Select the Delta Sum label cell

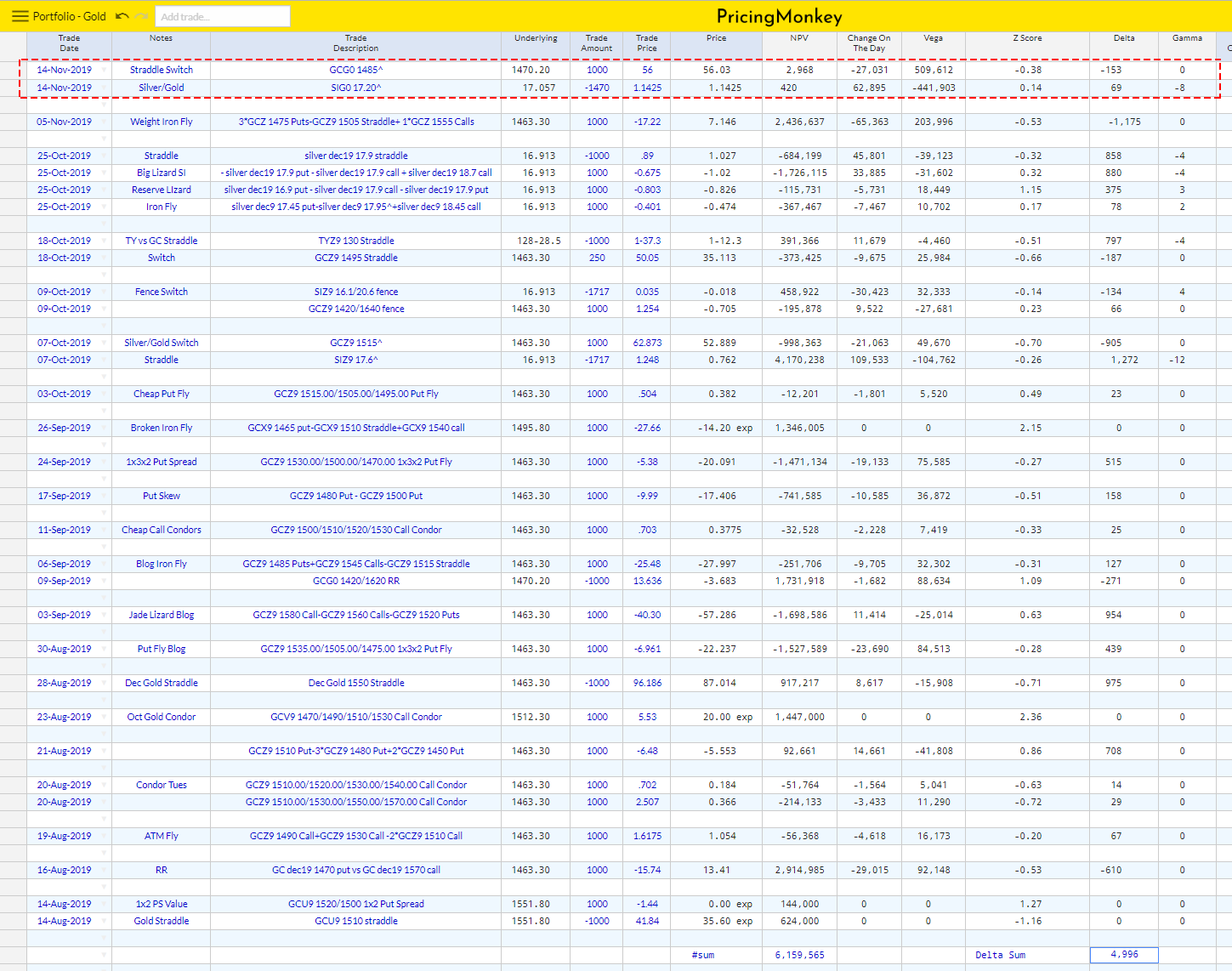click(x=1027, y=955)
